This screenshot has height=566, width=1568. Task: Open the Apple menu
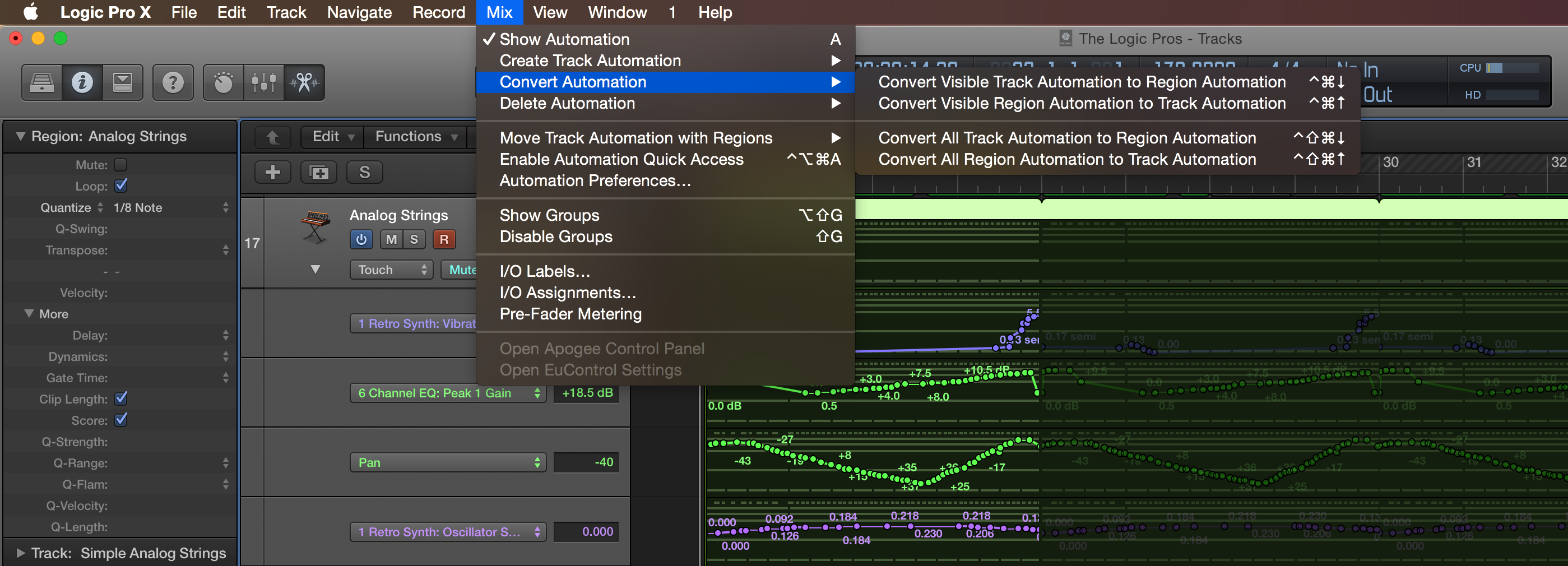click(30, 12)
